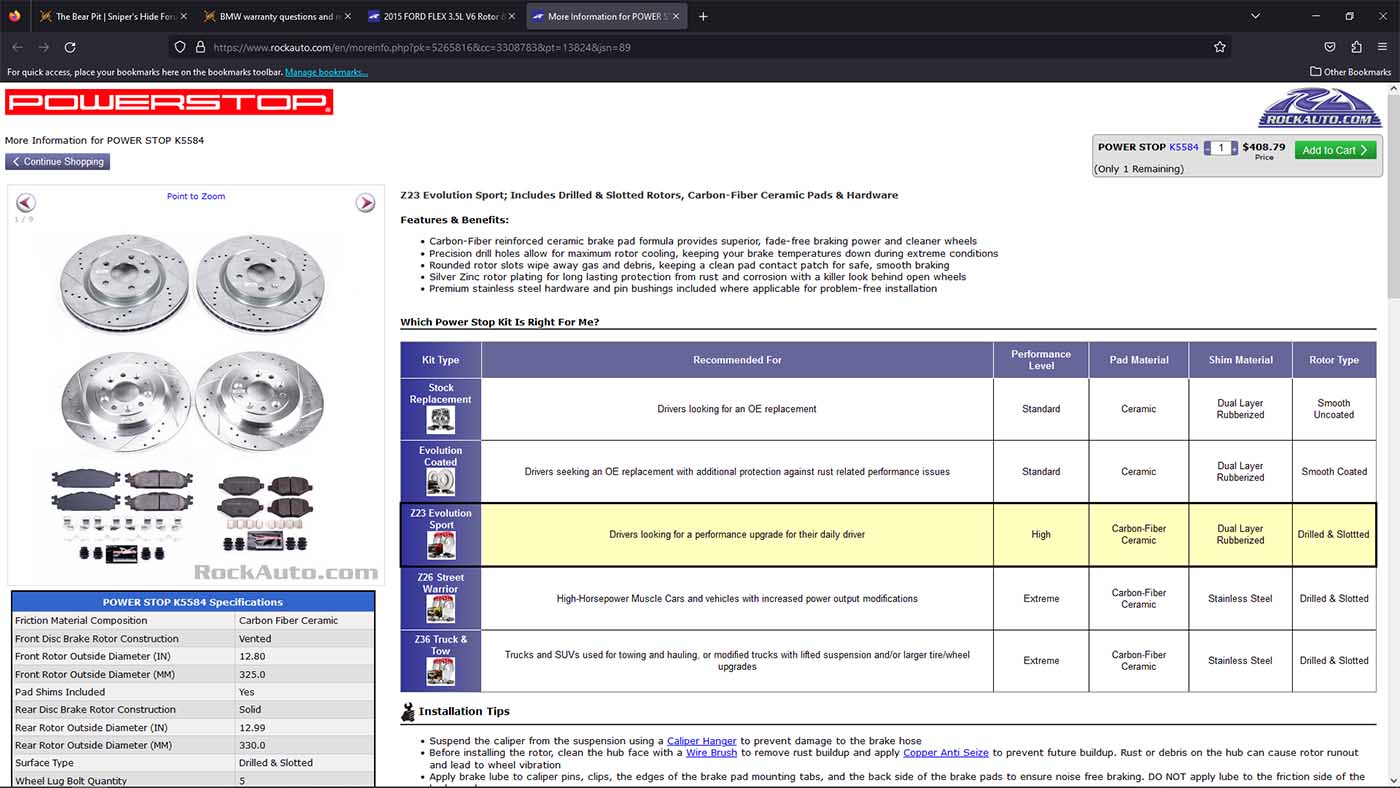Click the Smooth Uncoated rotor type cell
The image size is (1400, 788).
[1334, 409]
